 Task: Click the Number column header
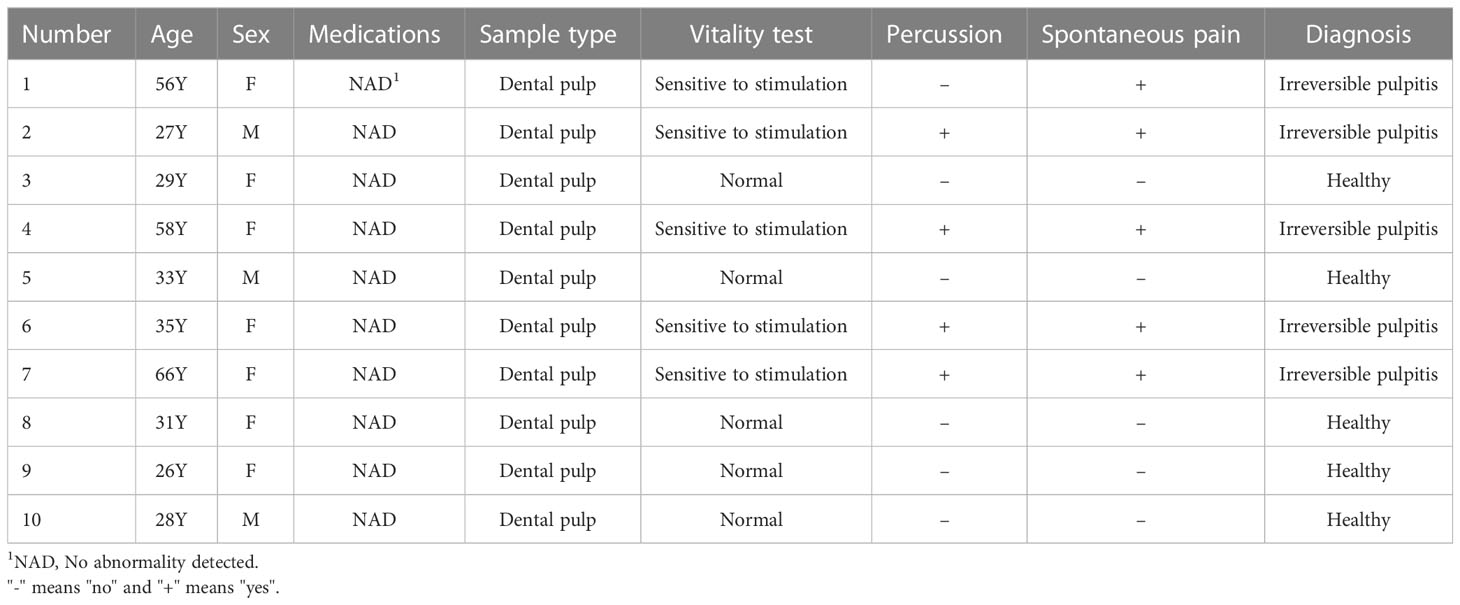pos(66,34)
